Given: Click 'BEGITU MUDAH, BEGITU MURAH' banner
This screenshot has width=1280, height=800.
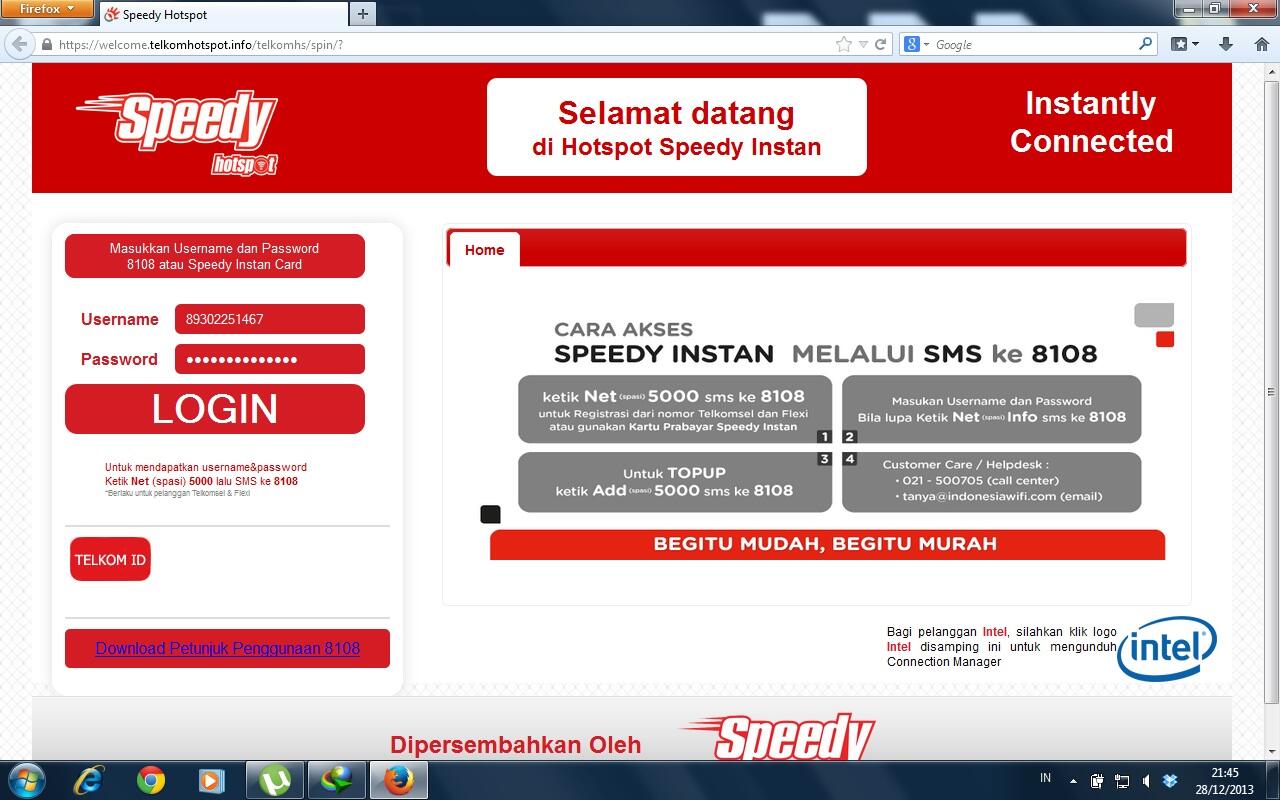Looking at the screenshot, I should point(827,544).
